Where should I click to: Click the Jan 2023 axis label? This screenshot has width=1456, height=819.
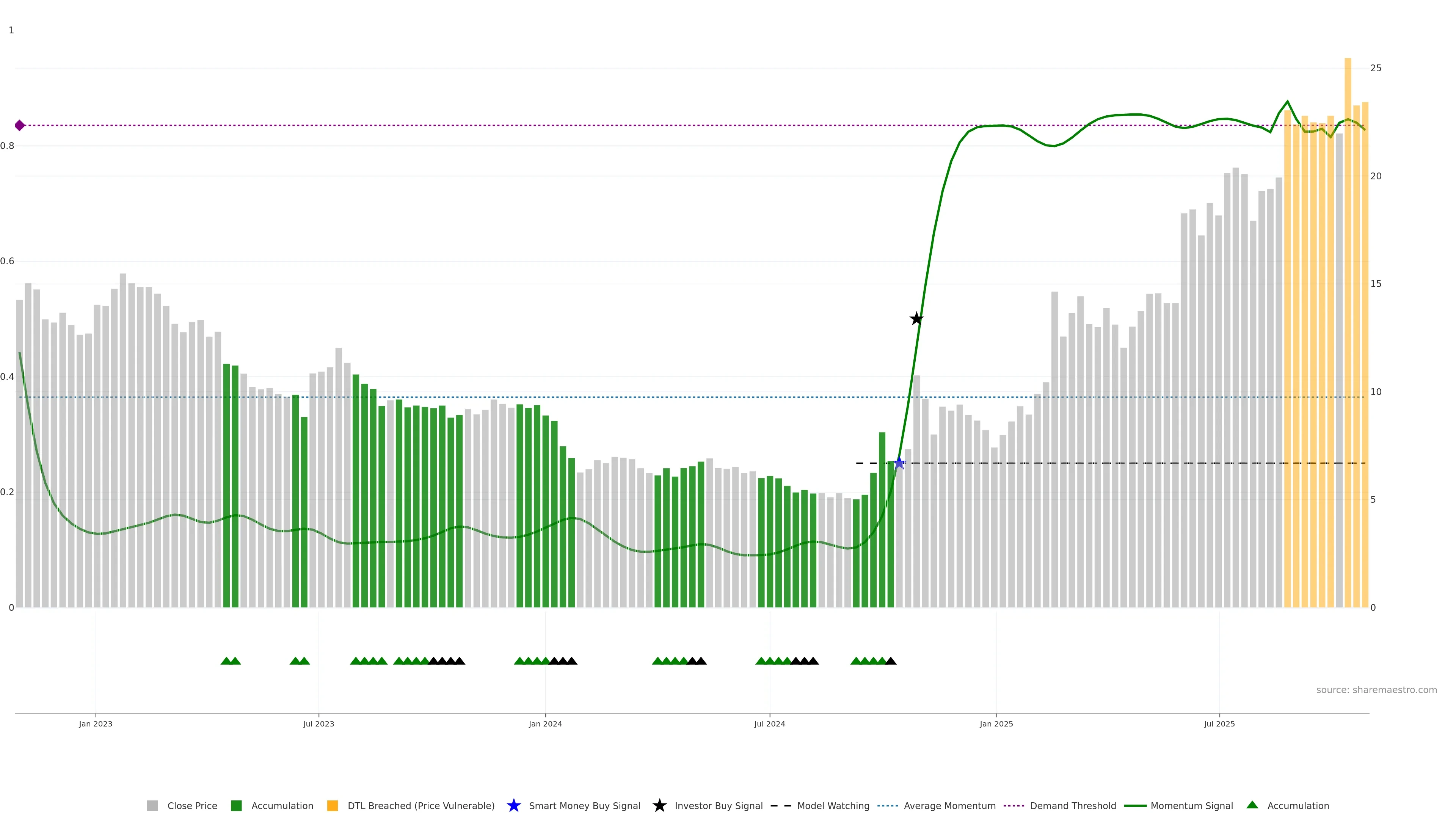click(96, 723)
